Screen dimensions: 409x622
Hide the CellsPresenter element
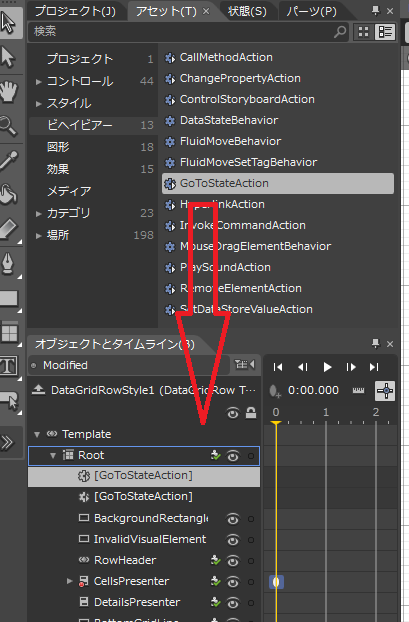233,582
